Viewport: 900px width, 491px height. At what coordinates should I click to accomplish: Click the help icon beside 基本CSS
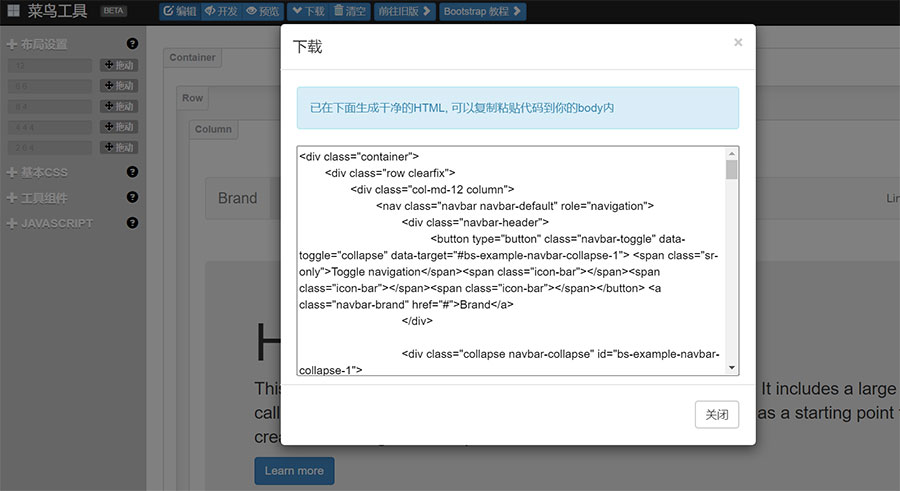point(132,172)
